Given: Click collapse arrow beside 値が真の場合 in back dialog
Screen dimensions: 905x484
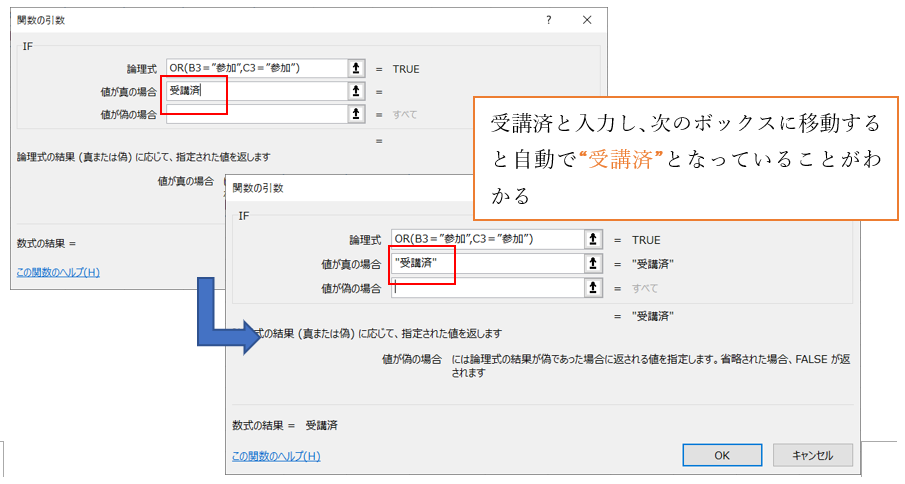Looking at the screenshot, I should [354, 91].
